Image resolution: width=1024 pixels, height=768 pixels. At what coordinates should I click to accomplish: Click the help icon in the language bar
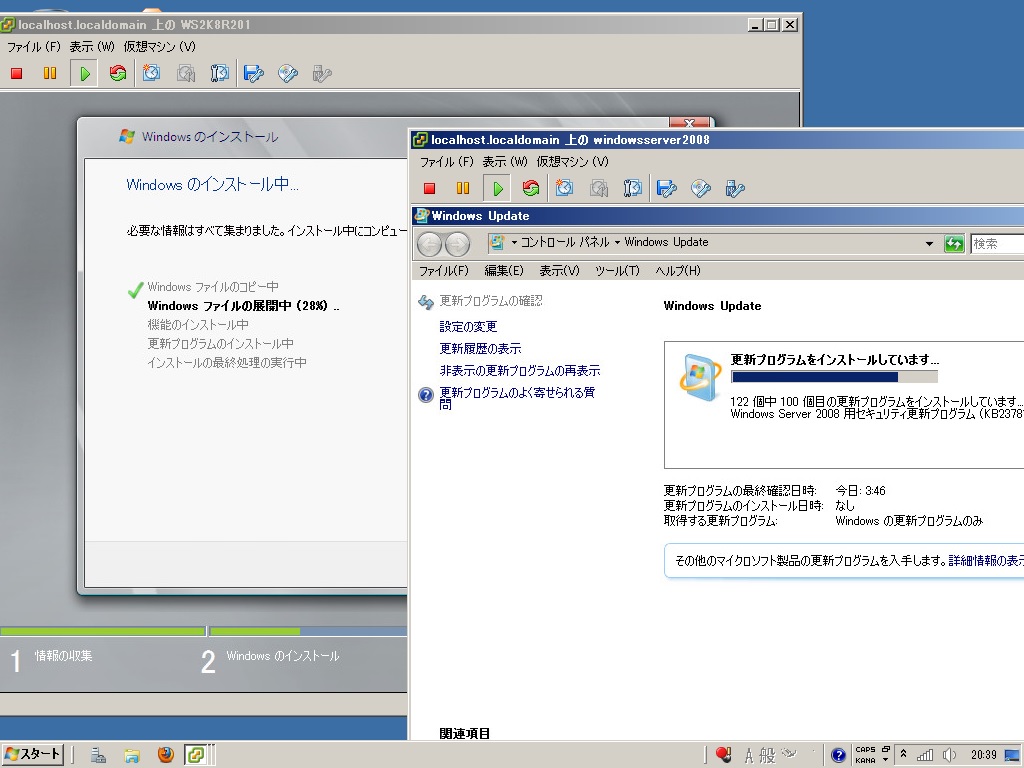tap(838, 756)
